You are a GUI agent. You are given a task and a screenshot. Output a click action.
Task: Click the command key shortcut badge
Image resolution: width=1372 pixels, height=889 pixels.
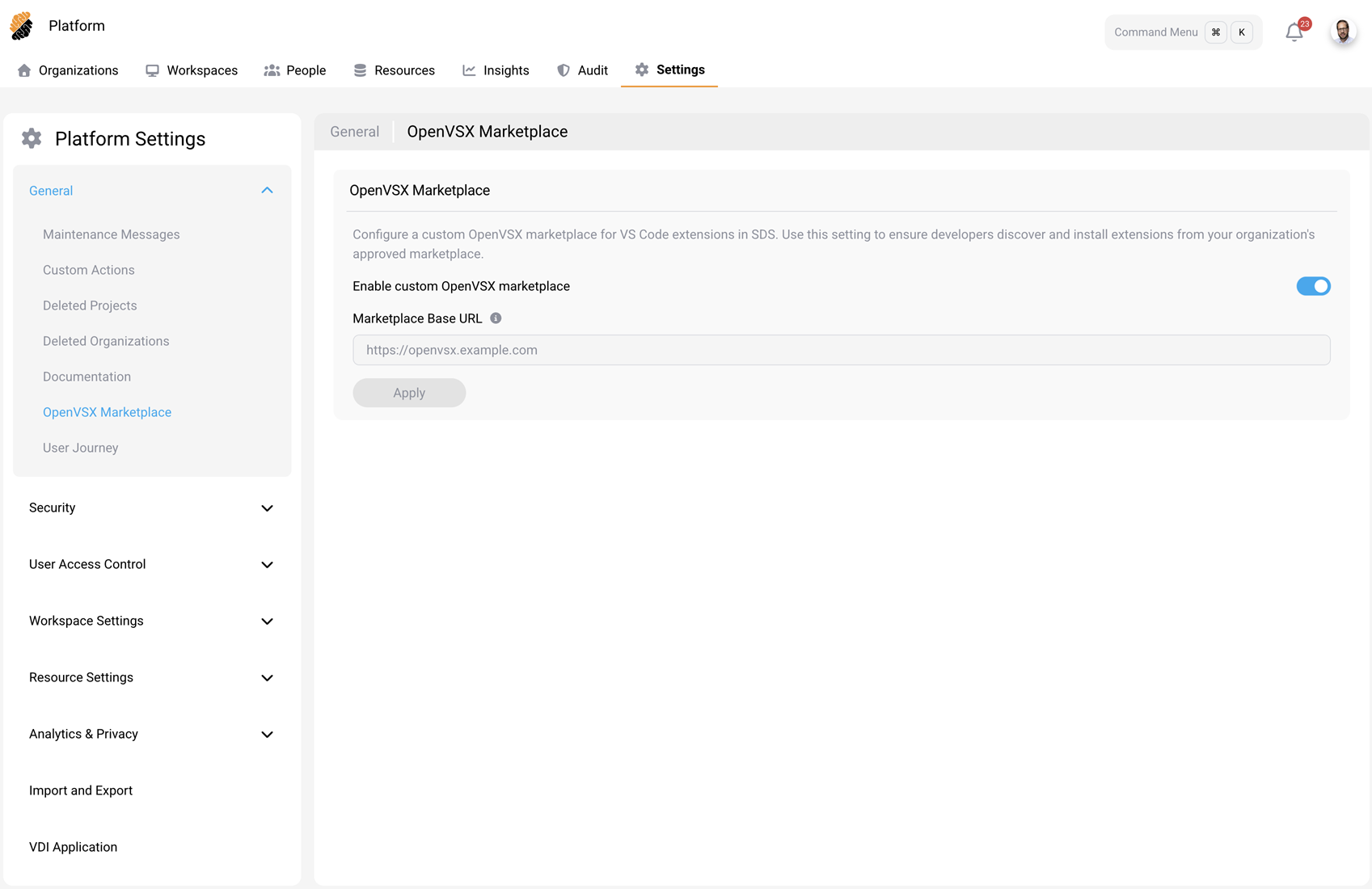click(x=1216, y=32)
